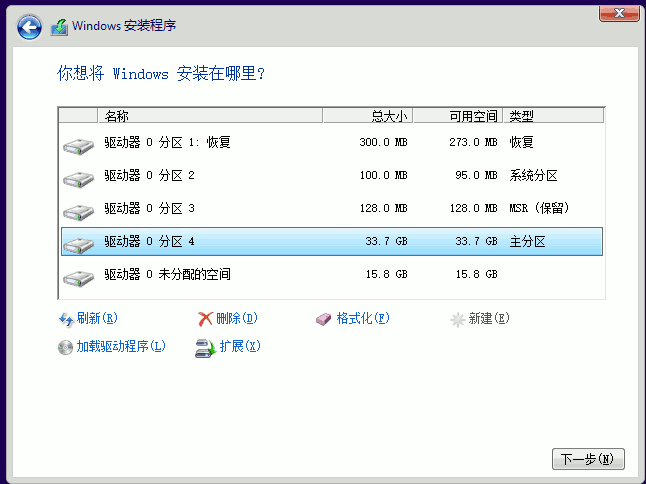
Task: Click the greyed star new-partition icon
Action: 457,320
